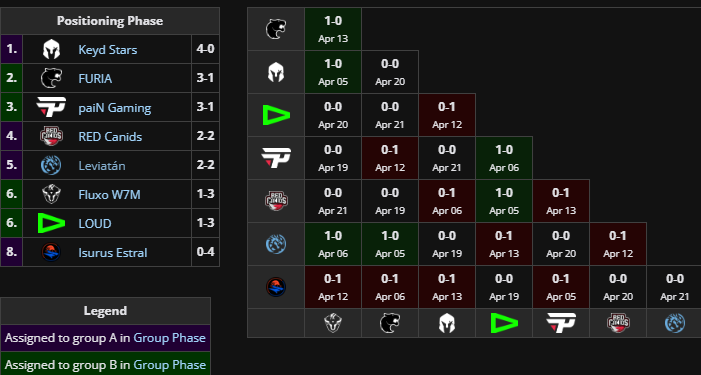This screenshot has width=701, height=375.
Task: Click the Fluxo W7M logo in crosstable bottom row
Action: coord(333,323)
